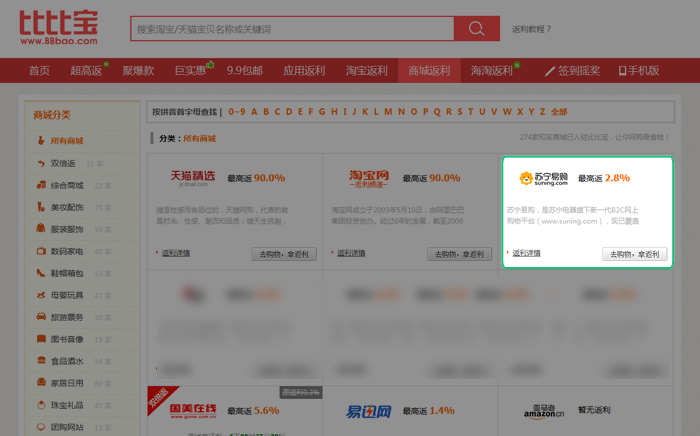Click the 国美在线 logo
This screenshot has width=700, height=436.
pyautogui.click(x=193, y=411)
